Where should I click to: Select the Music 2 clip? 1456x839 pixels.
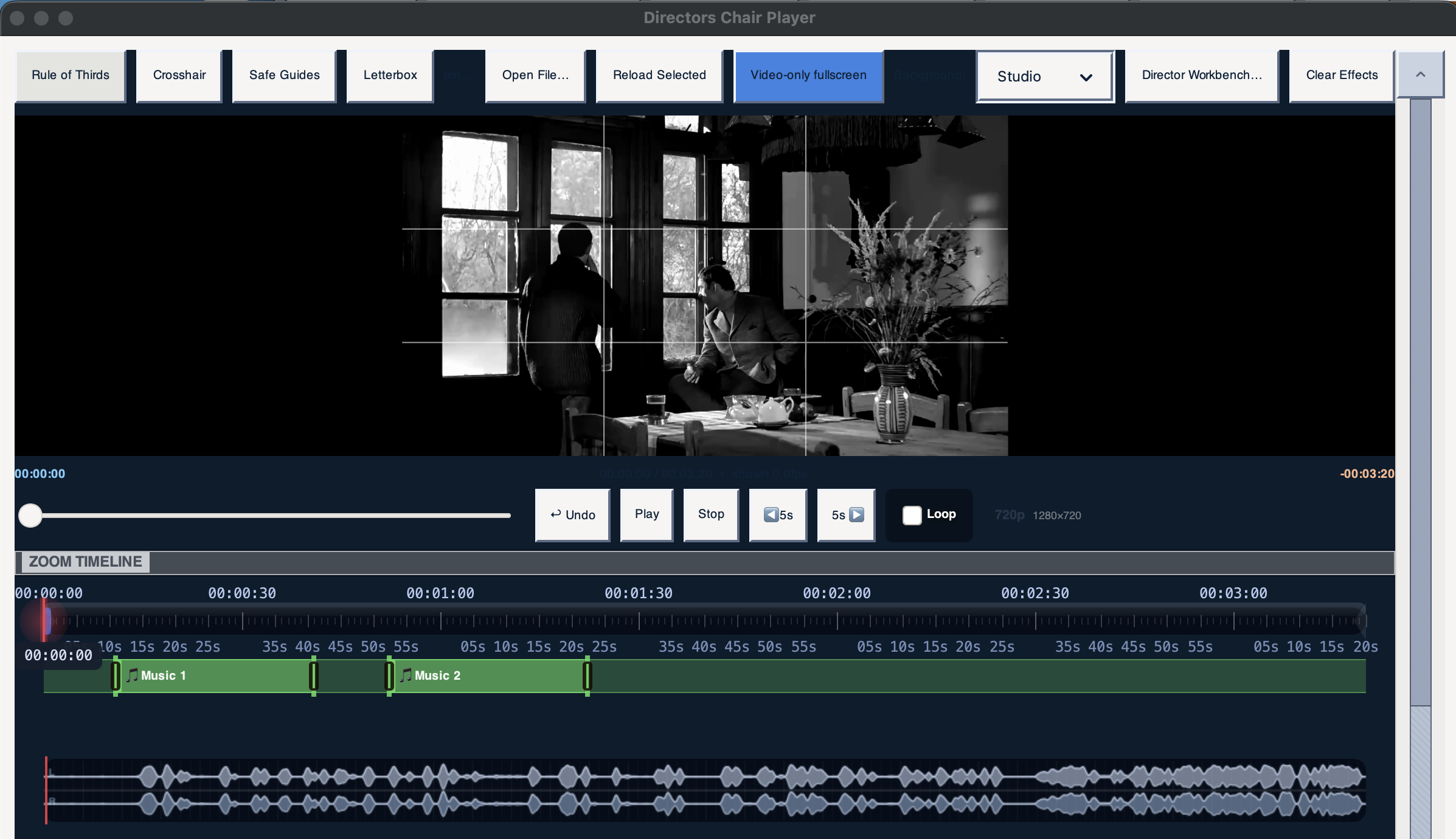coord(488,676)
